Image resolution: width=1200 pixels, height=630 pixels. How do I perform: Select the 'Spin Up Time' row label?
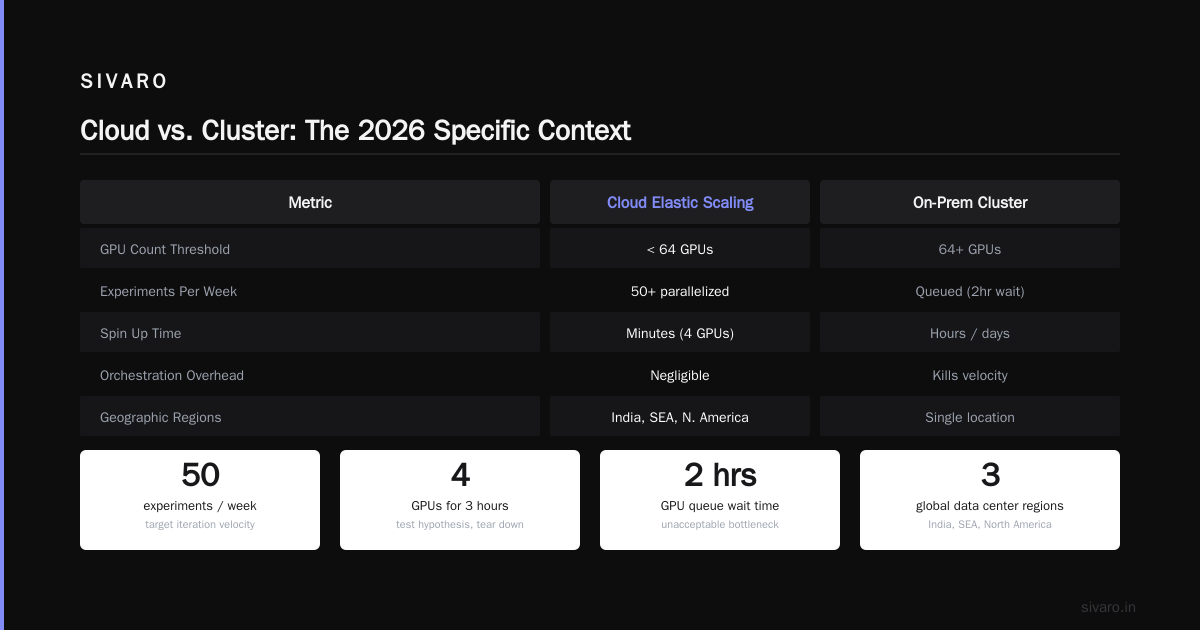pyautogui.click(x=140, y=333)
